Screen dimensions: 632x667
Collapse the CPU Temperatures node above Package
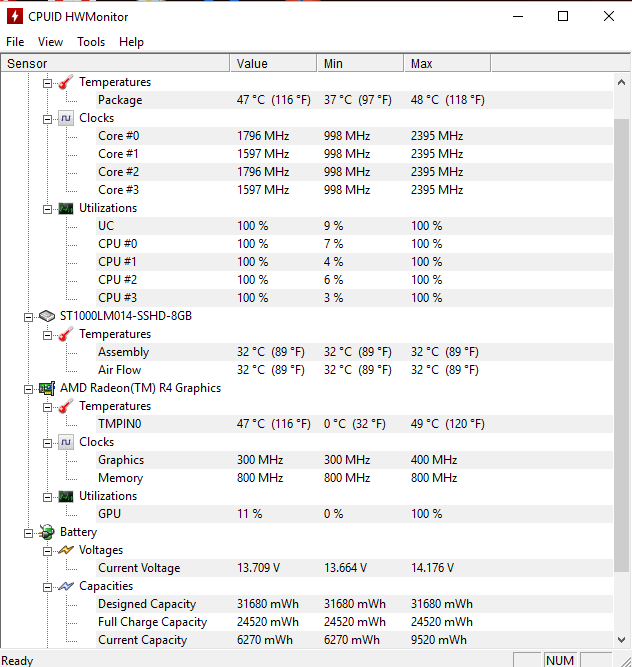(47, 83)
